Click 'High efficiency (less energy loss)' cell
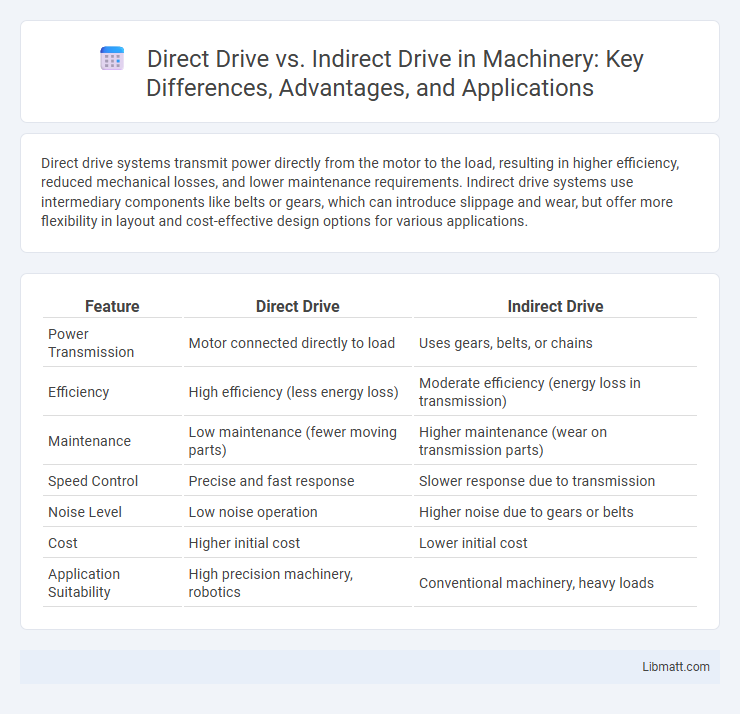 tap(298, 392)
